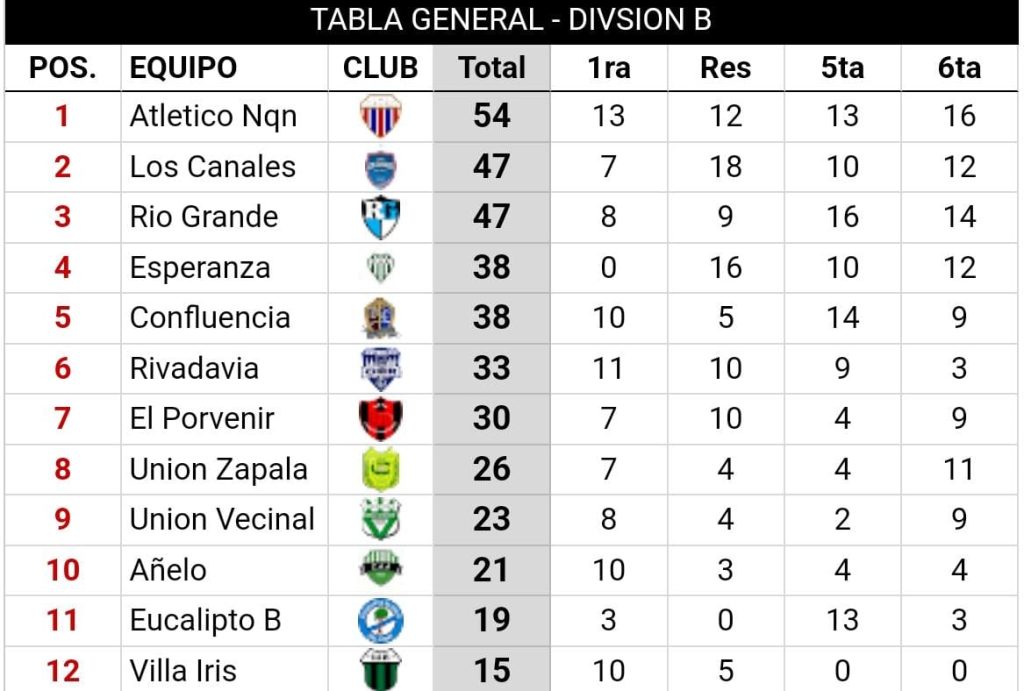Image resolution: width=1024 pixels, height=691 pixels.
Task: Click the Confluencia club crest
Action: [x=380, y=319]
